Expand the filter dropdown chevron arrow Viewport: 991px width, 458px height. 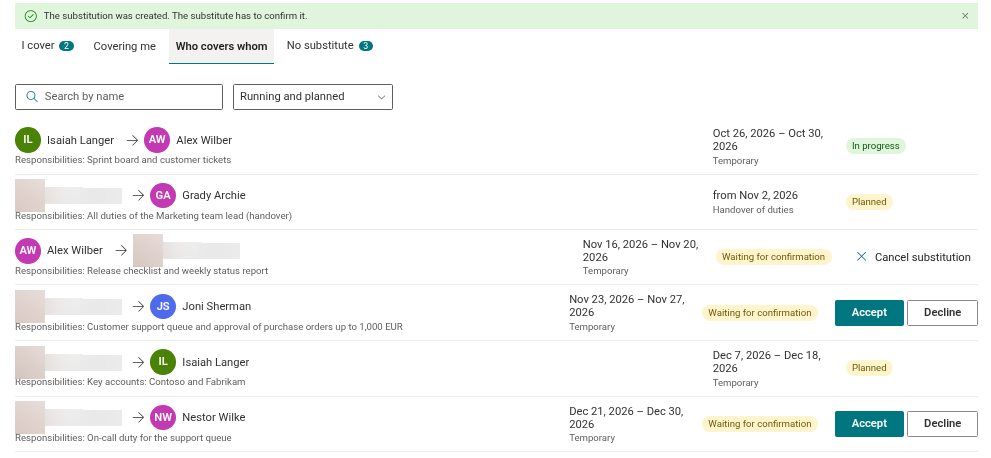click(381, 97)
